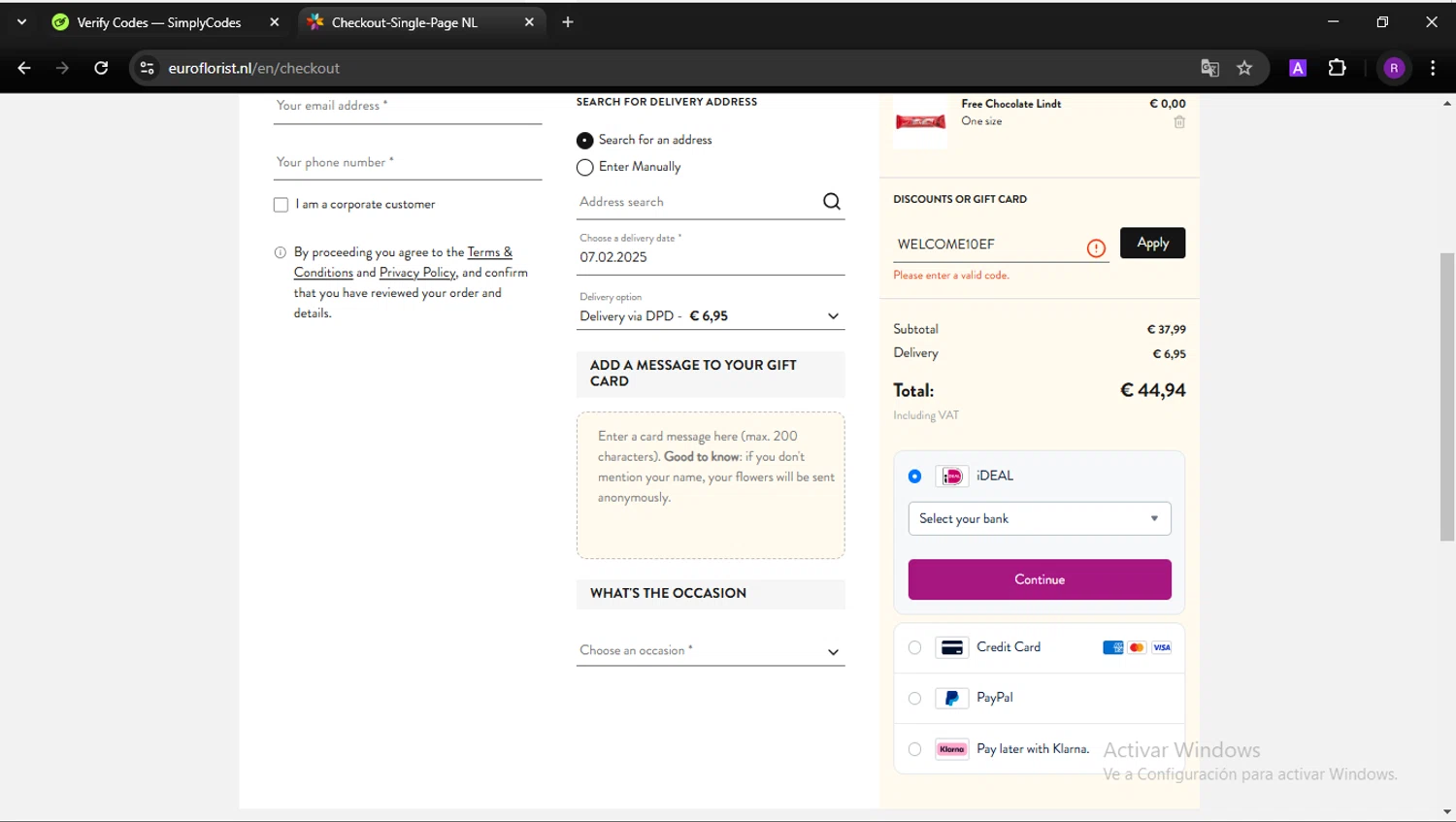Viewport: 1456px width, 822px height.
Task: Close the Verify Codes SimplyCodes tab
Action: click(x=275, y=22)
